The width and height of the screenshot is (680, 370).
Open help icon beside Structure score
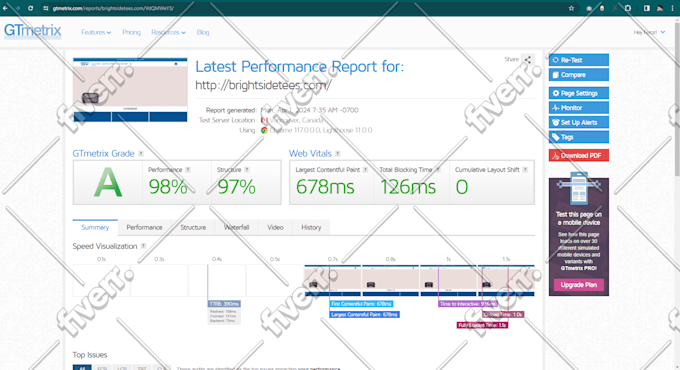[x=247, y=170]
